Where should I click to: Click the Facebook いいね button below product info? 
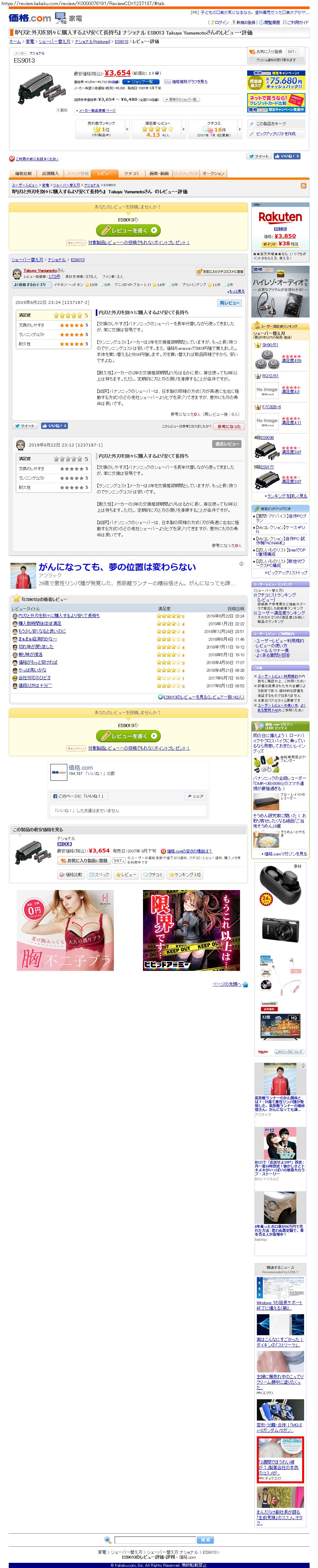click(287, 156)
